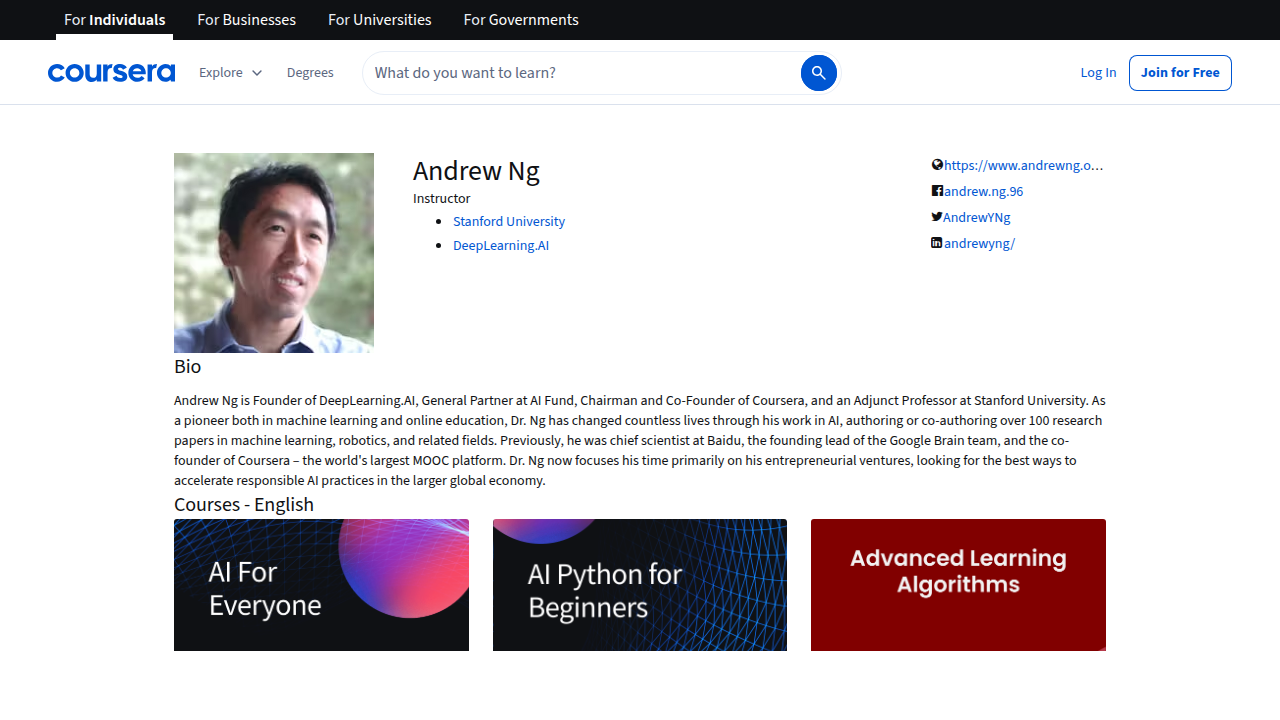Click the LinkedIn icon beside andrewyng/

(x=937, y=243)
